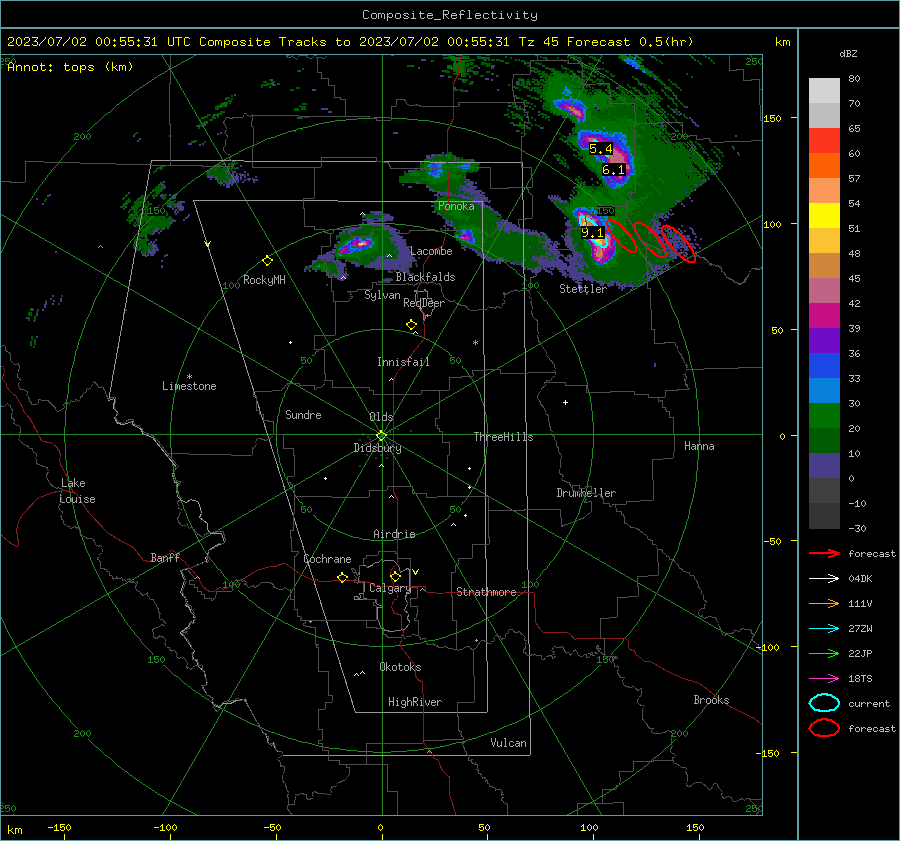Click the Airdrie town label
Image resolution: width=900 pixels, height=841 pixels.
click(394, 534)
